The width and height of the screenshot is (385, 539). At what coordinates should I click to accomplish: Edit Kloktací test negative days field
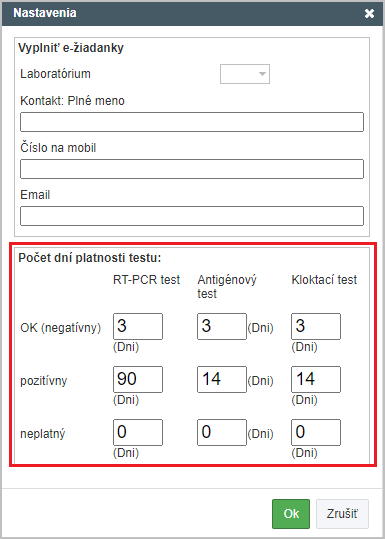coord(316,326)
